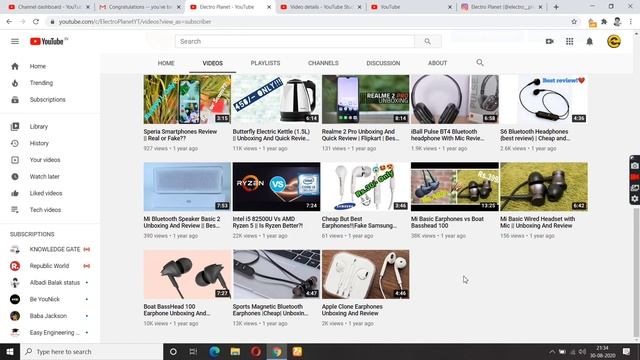
Task: Click the Your videos icon
Action: (15, 160)
